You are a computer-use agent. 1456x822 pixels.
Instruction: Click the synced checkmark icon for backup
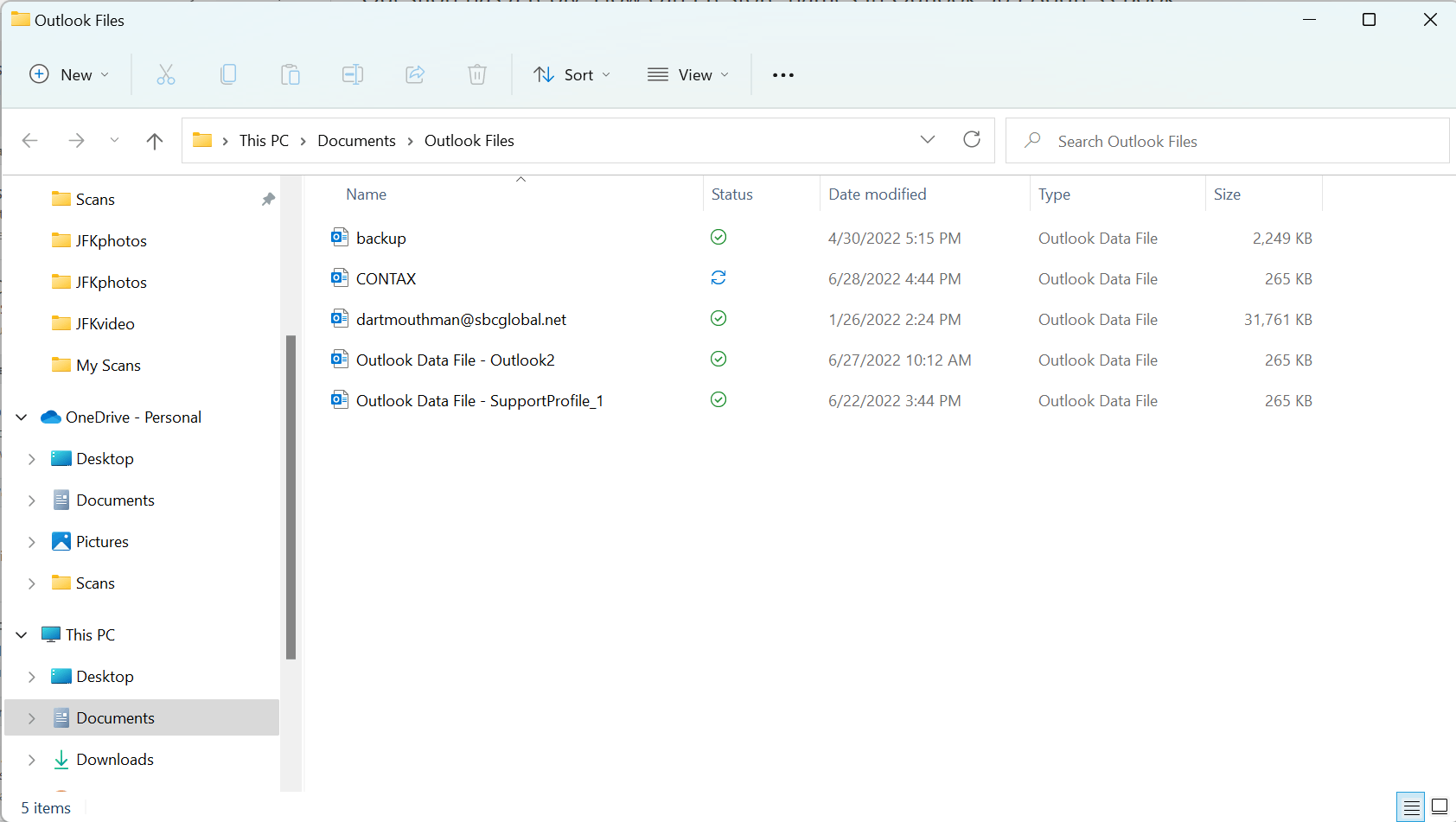coord(718,238)
